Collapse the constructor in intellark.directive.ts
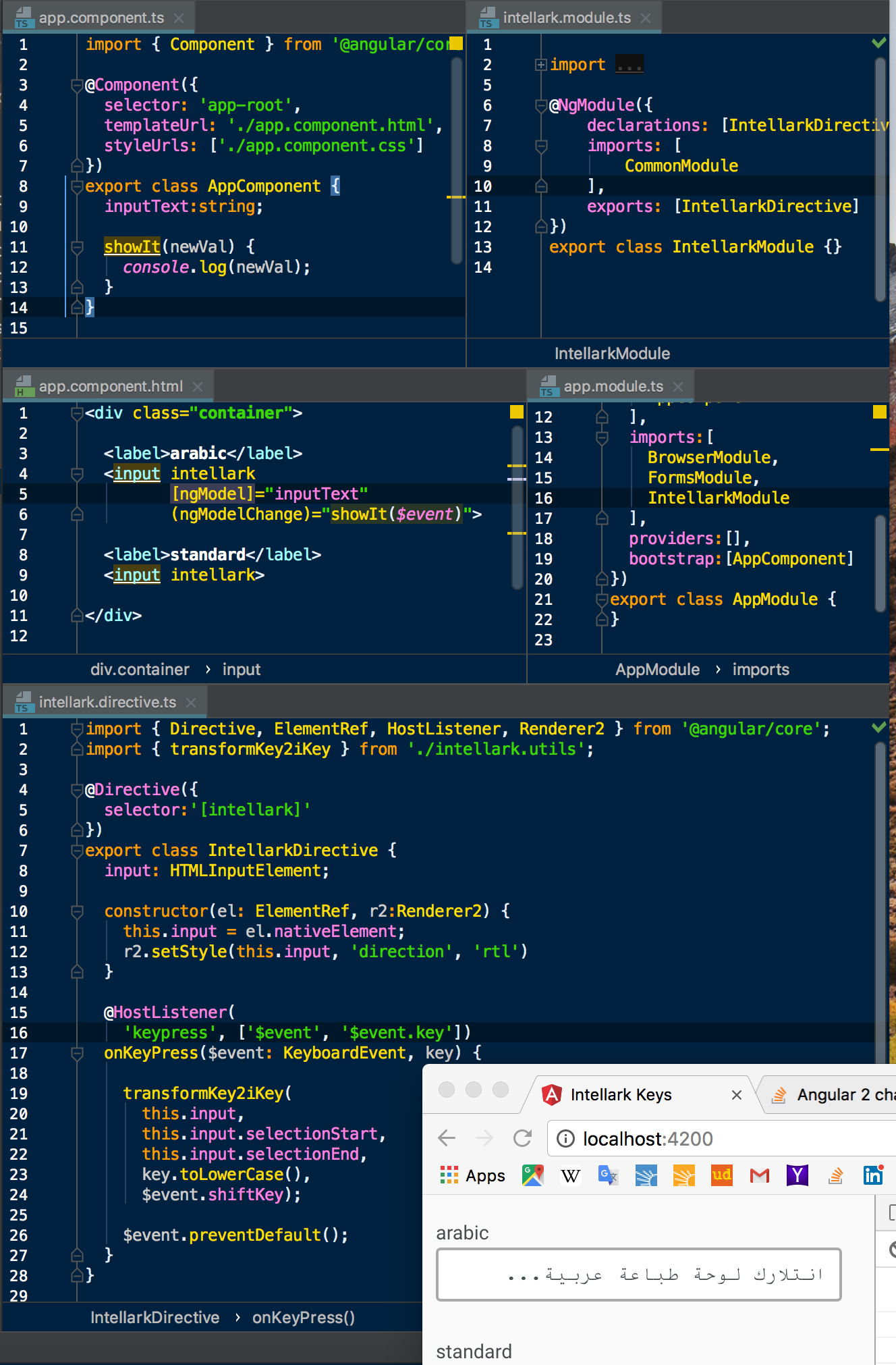This screenshot has width=896, height=1365. (77, 911)
